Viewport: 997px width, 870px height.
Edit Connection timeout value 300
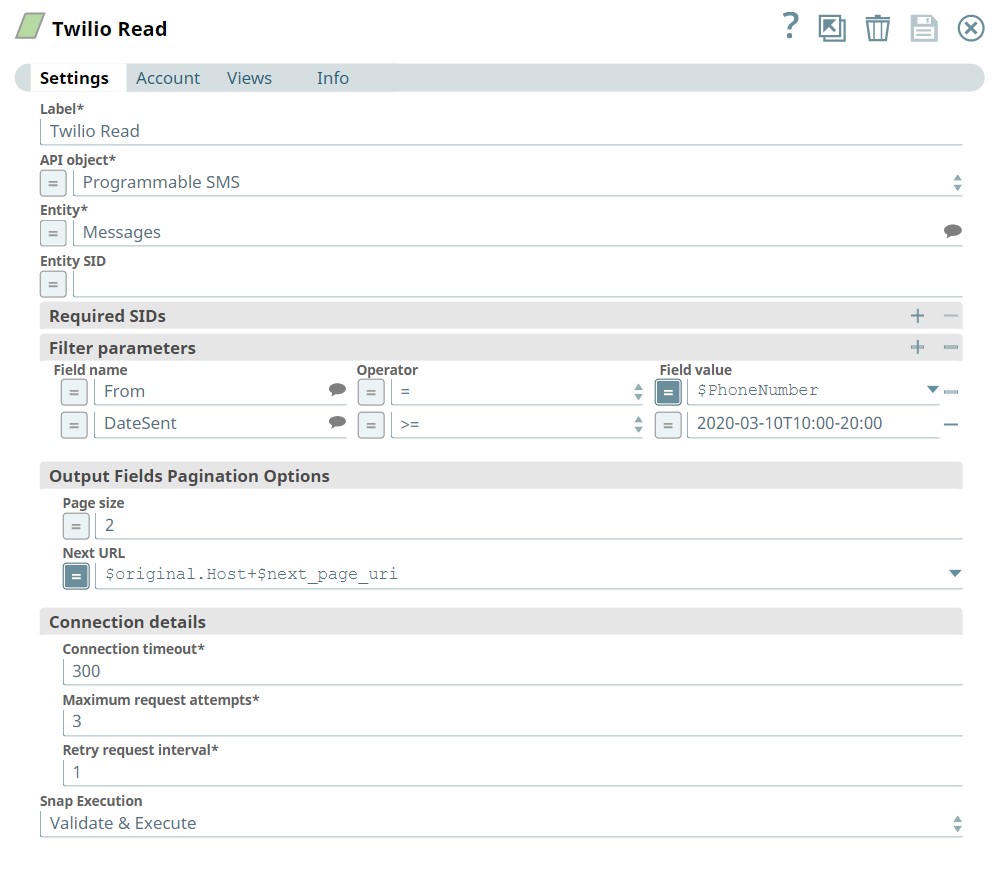click(x=512, y=672)
